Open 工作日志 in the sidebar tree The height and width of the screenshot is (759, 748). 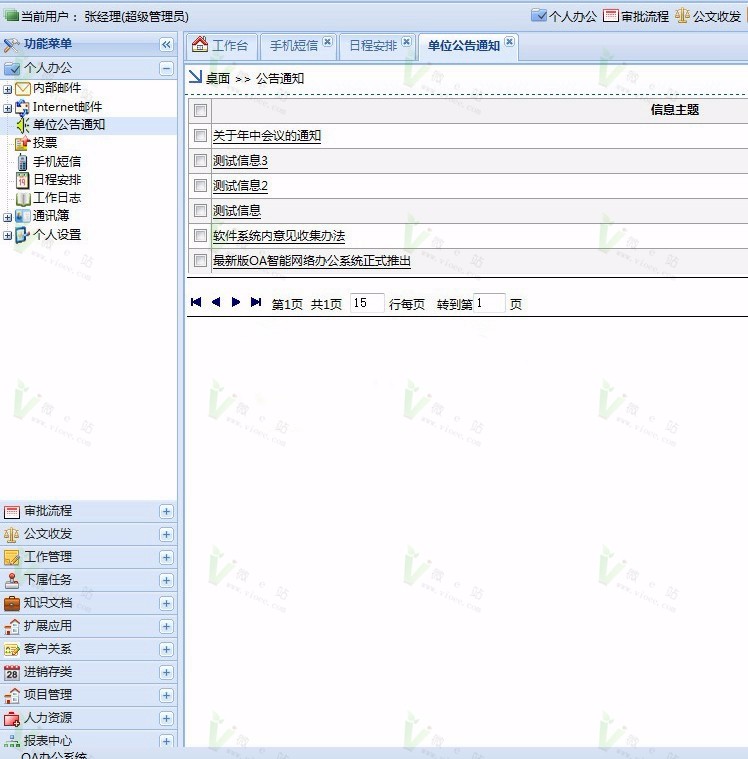57,198
